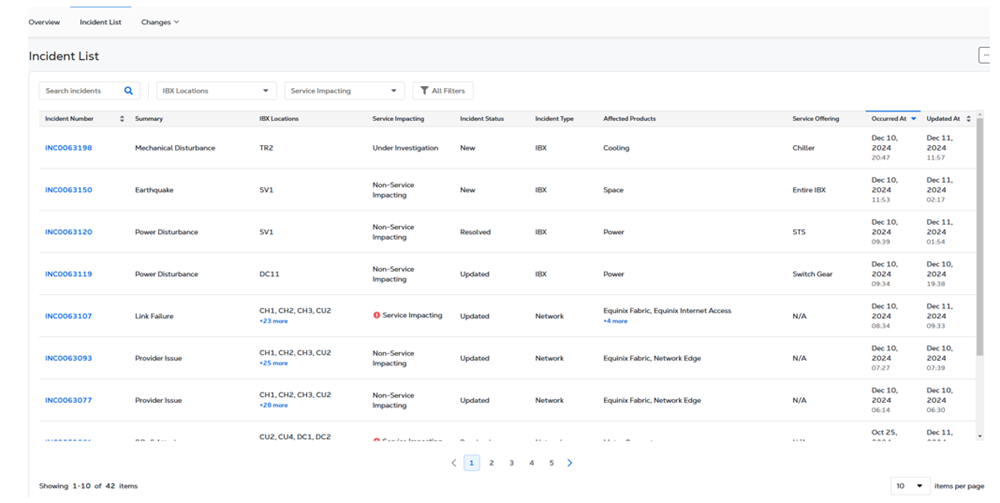This screenshot has width=1000, height=503.
Task: Click Earthquake summary cell
Action: 154,190
